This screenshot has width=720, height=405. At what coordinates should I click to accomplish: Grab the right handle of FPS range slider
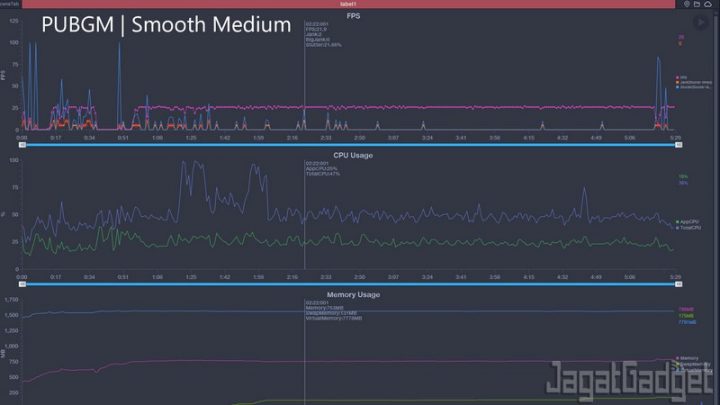[x=678, y=145]
